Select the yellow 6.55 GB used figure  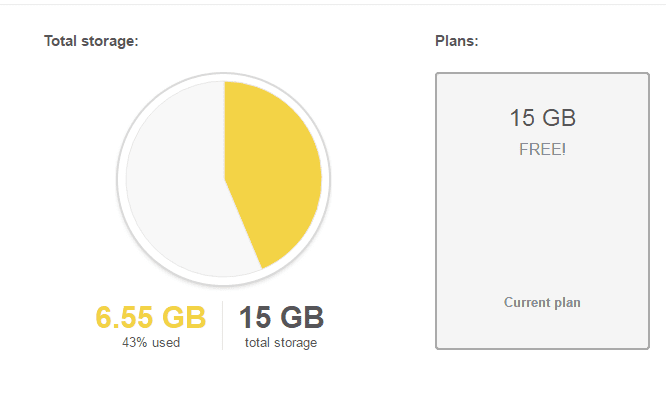pyautogui.click(x=150, y=317)
